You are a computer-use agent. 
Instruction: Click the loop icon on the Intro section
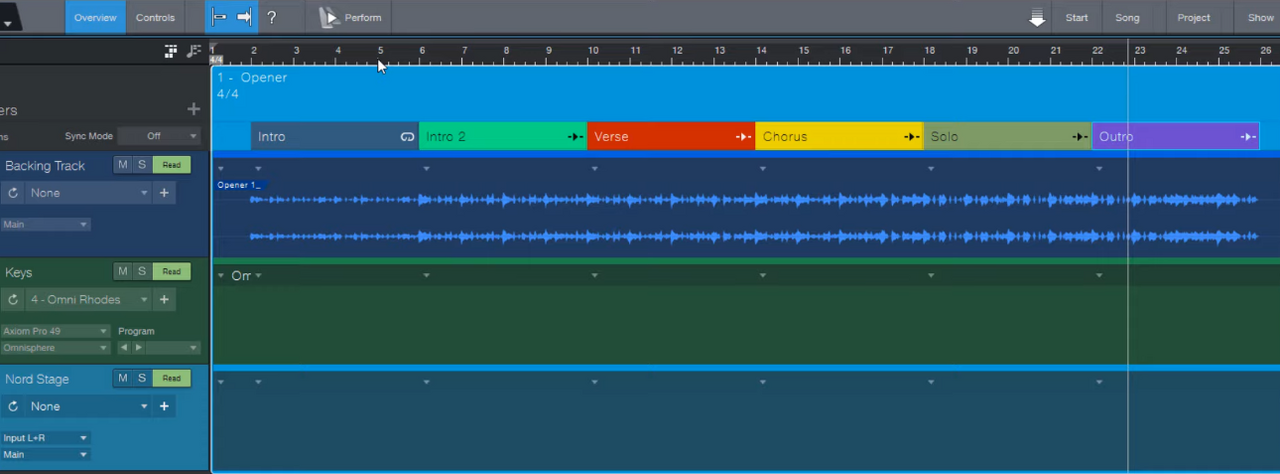click(407, 137)
